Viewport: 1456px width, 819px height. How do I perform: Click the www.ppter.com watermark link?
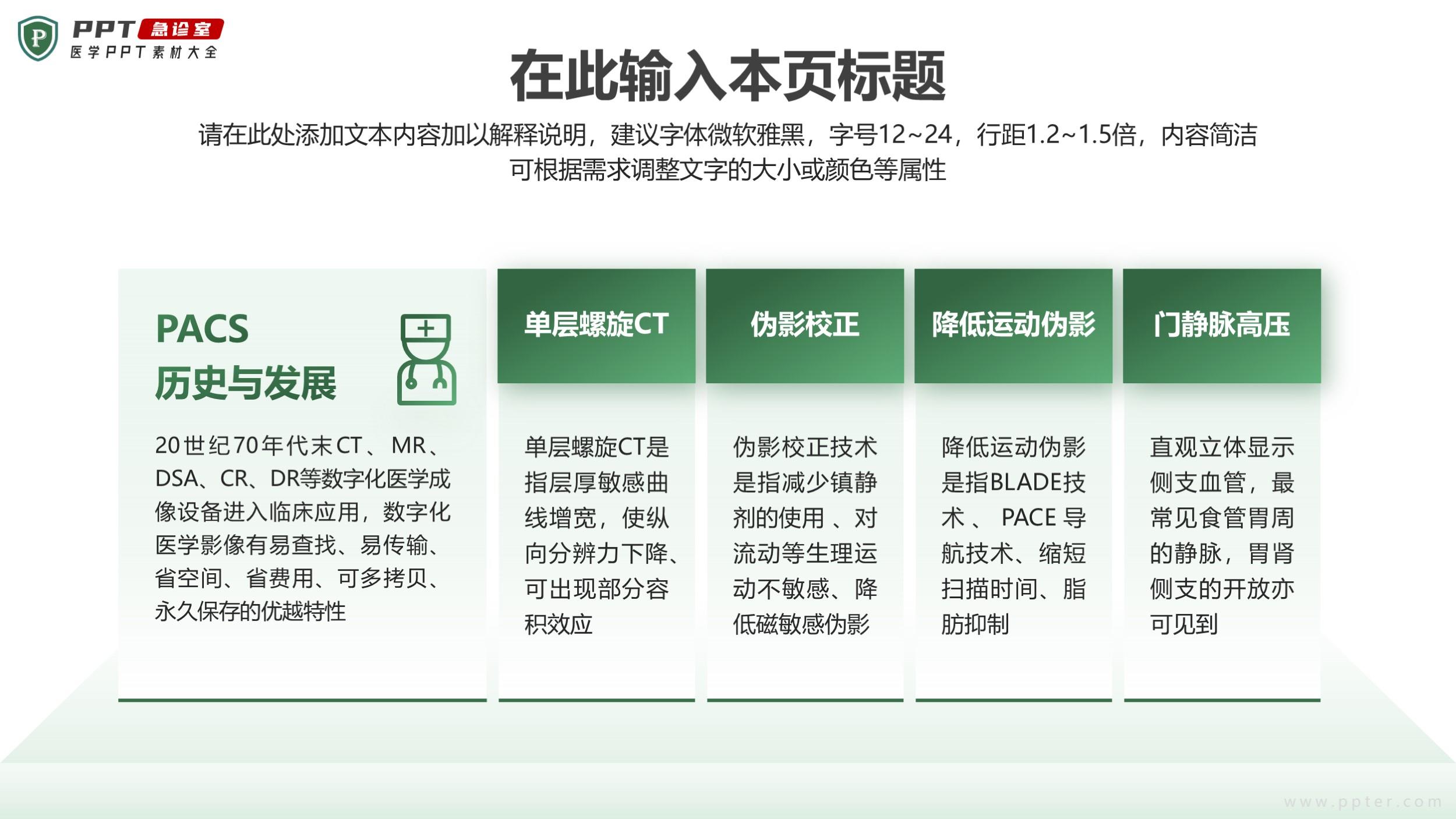click(1363, 802)
